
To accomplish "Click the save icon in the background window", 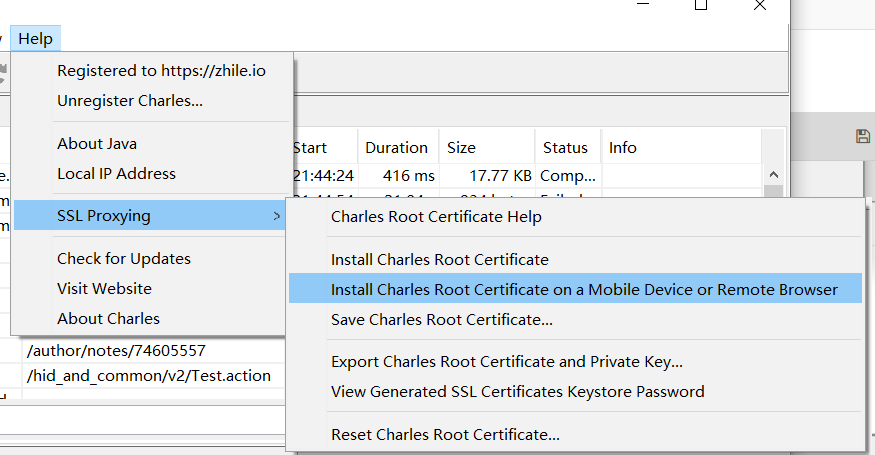I will pos(863,136).
